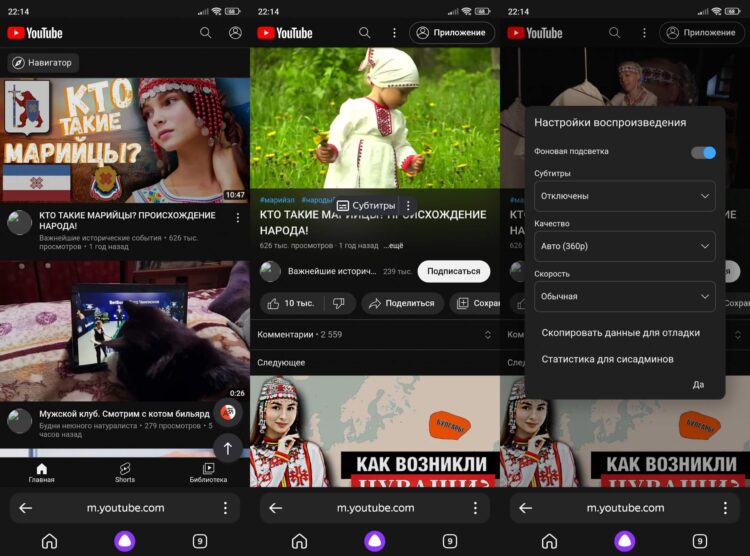
Task: Open the three-dot menu beside Субтитры
Action: pyautogui.click(x=408, y=206)
